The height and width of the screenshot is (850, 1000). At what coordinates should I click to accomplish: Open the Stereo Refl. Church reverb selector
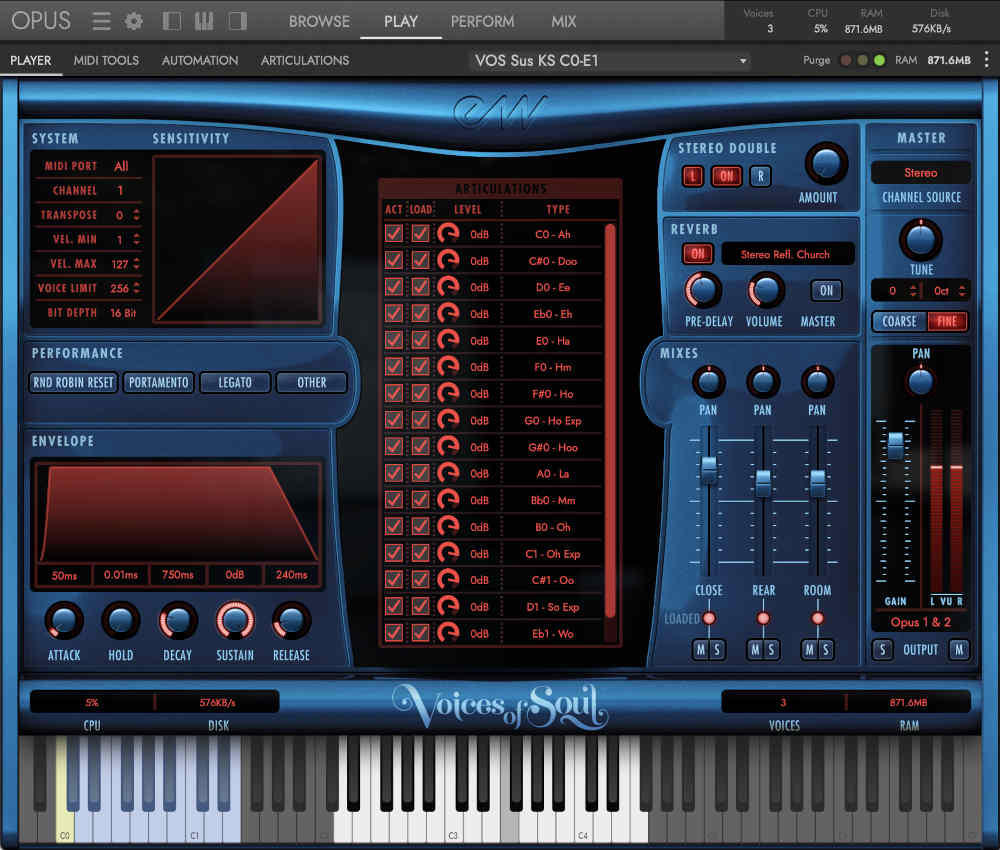coord(786,254)
